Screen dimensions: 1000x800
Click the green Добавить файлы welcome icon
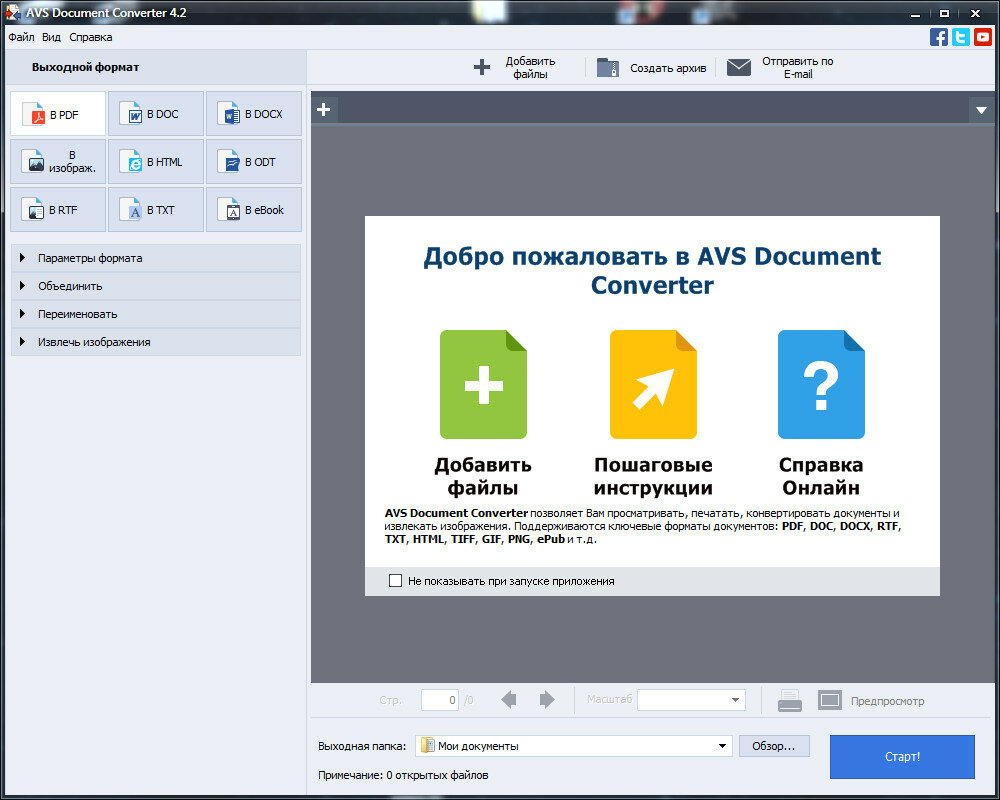[483, 384]
